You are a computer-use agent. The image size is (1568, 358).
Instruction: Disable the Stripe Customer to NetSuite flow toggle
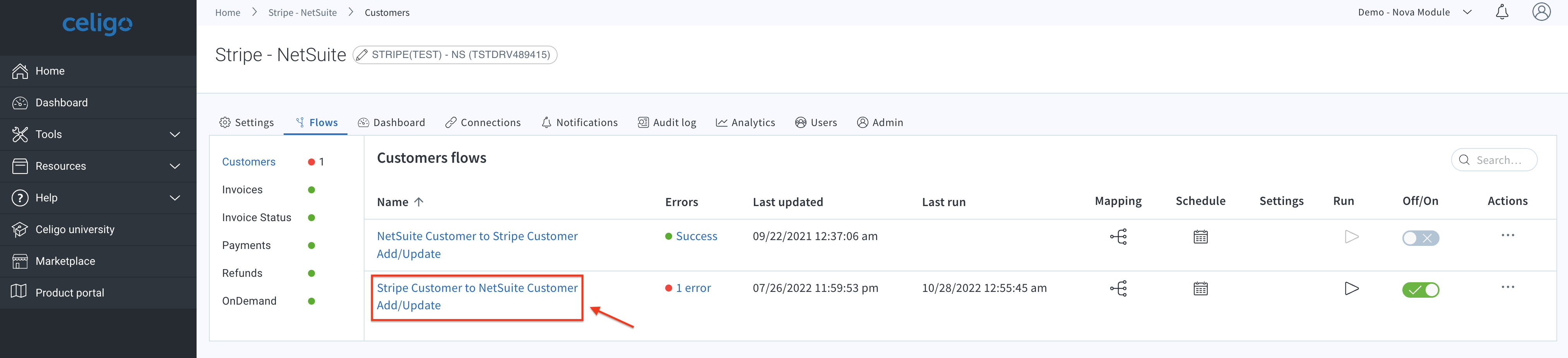[1420, 289]
